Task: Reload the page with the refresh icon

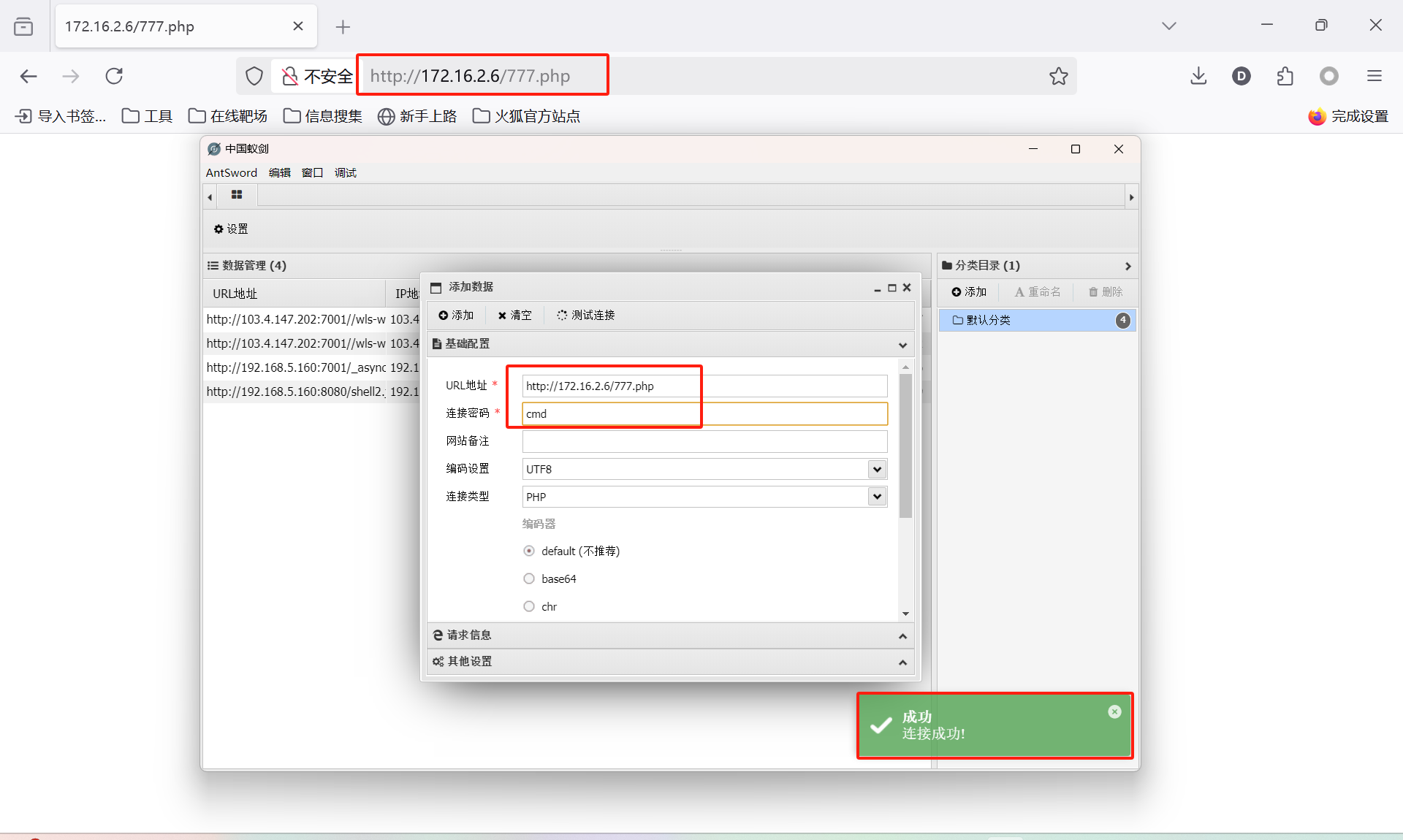Action: (x=114, y=76)
